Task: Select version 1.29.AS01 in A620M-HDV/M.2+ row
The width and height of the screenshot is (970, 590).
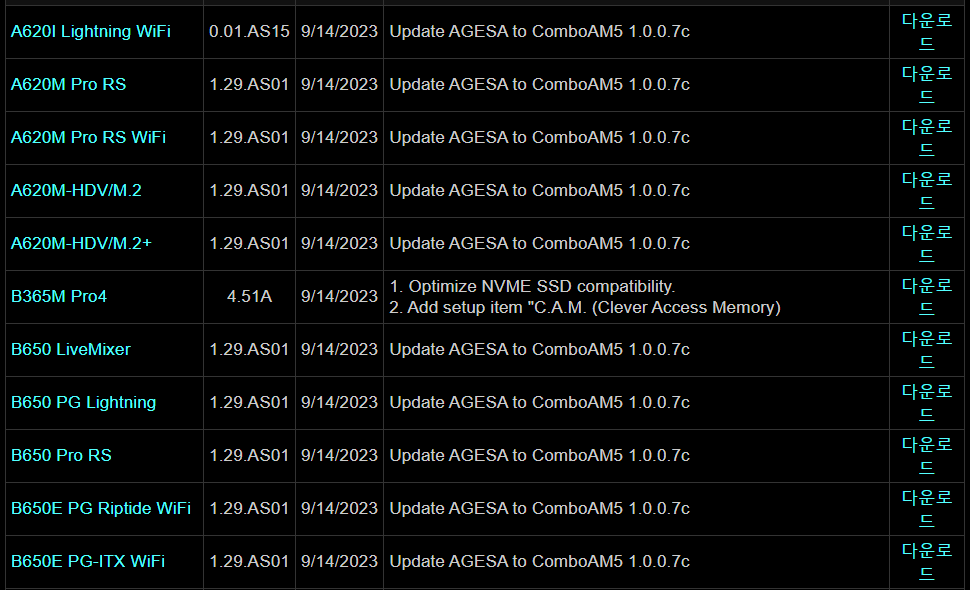Action: [249, 244]
